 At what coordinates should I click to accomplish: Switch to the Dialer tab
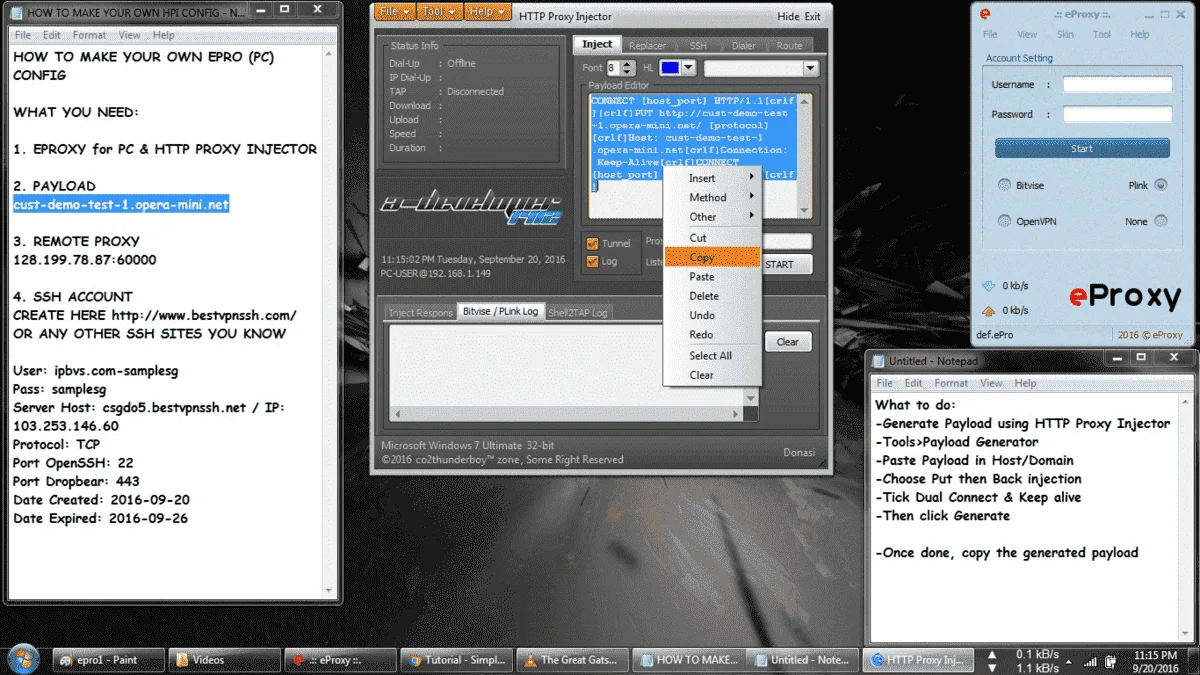(743, 45)
